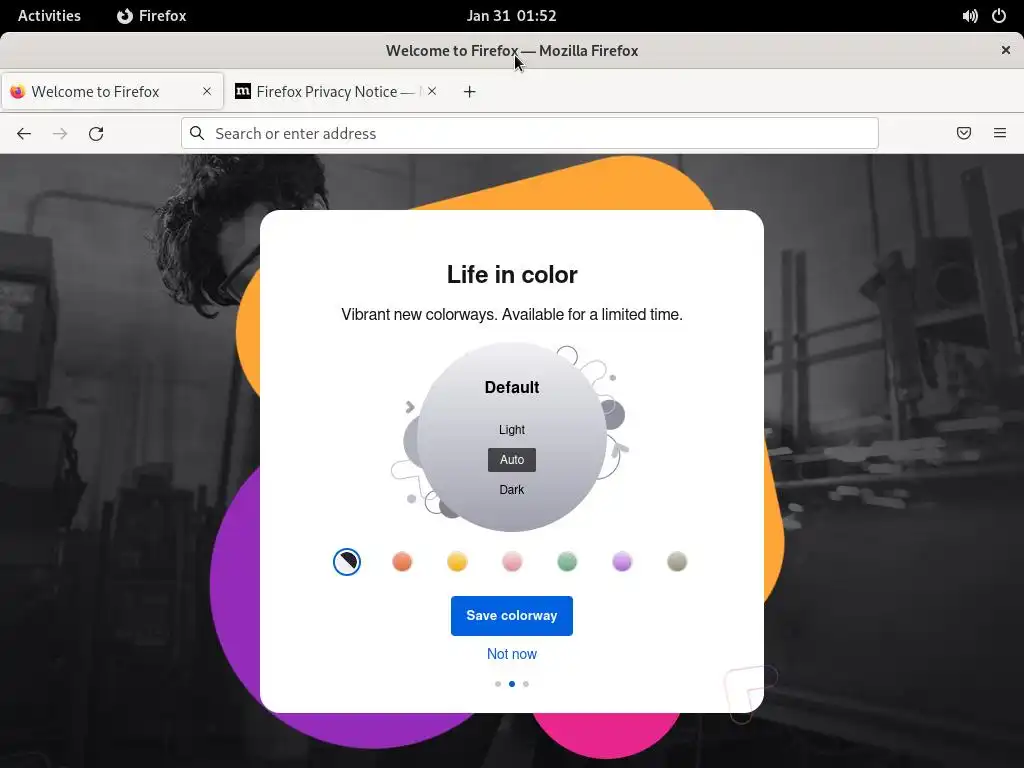Choose the gray-olive colorway swatch
1024x768 pixels.
click(677, 562)
